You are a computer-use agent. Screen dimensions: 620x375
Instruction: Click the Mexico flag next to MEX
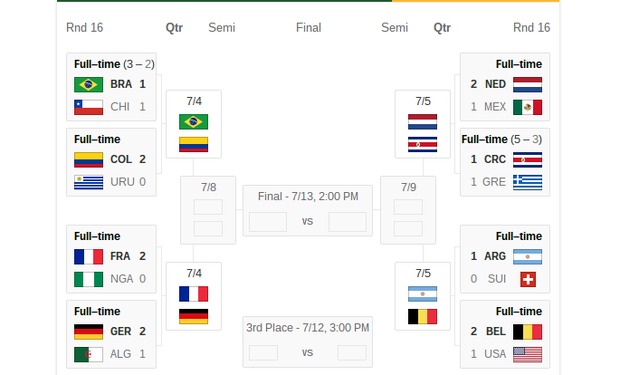pyautogui.click(x=527, y=107)
